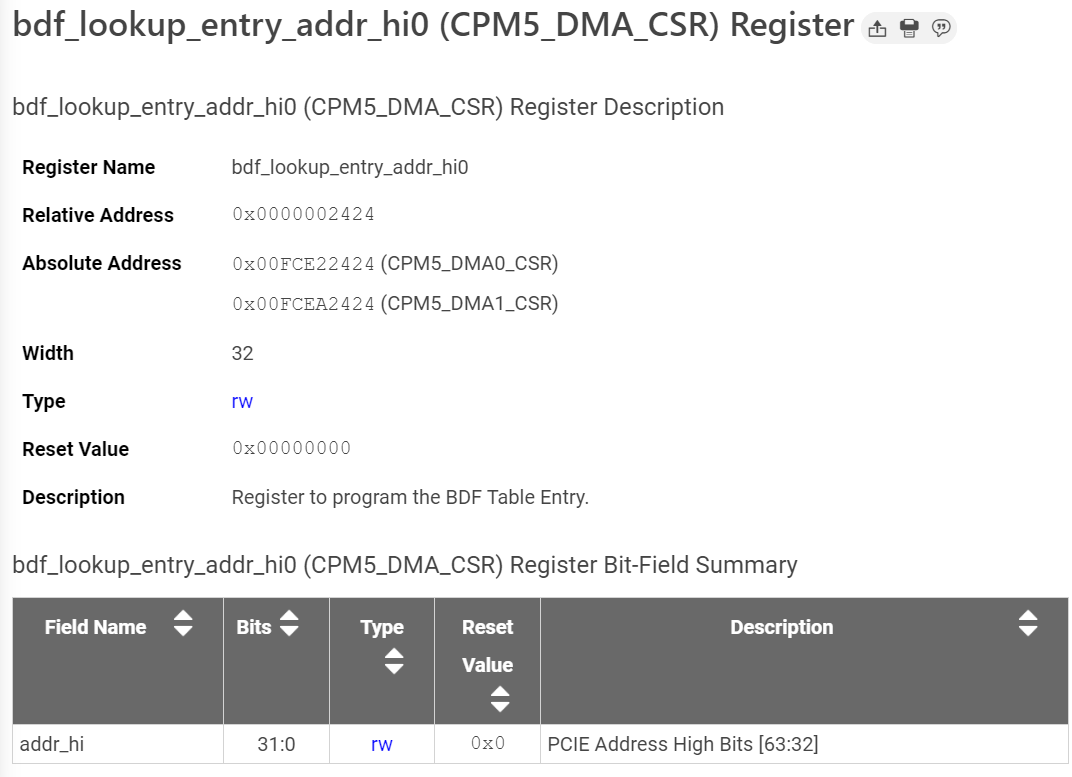Click the sort icon on the Reset Value column
Screen dimensions: 1072x777
point(500,700)
